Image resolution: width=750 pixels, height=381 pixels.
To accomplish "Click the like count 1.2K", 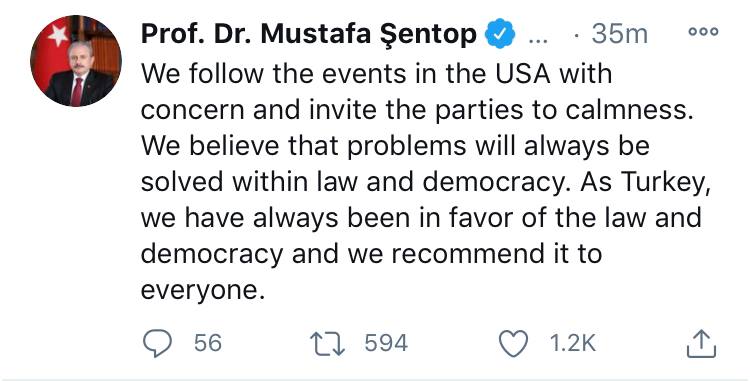I will pyautogui.click(x=573, y=343).
